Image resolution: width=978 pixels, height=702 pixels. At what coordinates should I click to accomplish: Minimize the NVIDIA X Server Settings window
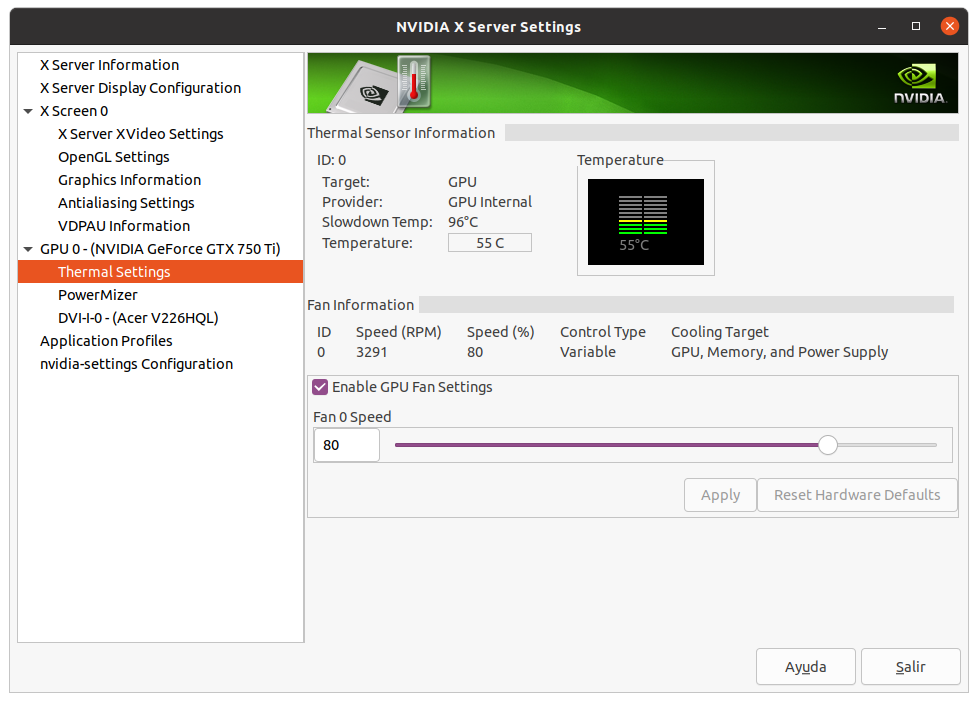coord(882,27)
